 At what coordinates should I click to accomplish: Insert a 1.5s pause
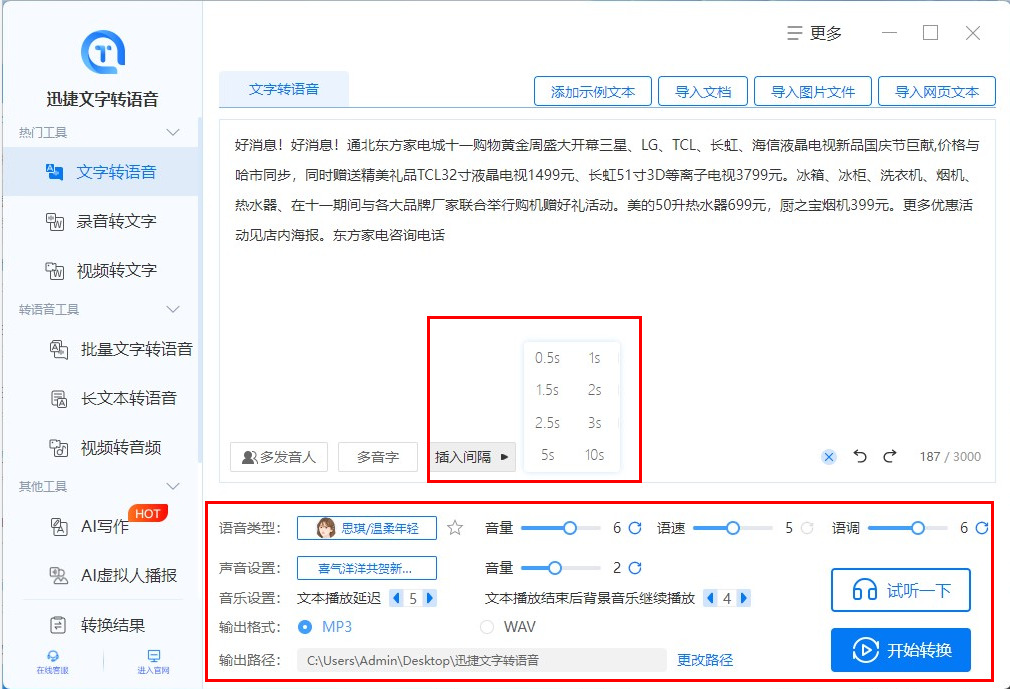[548, 390]
